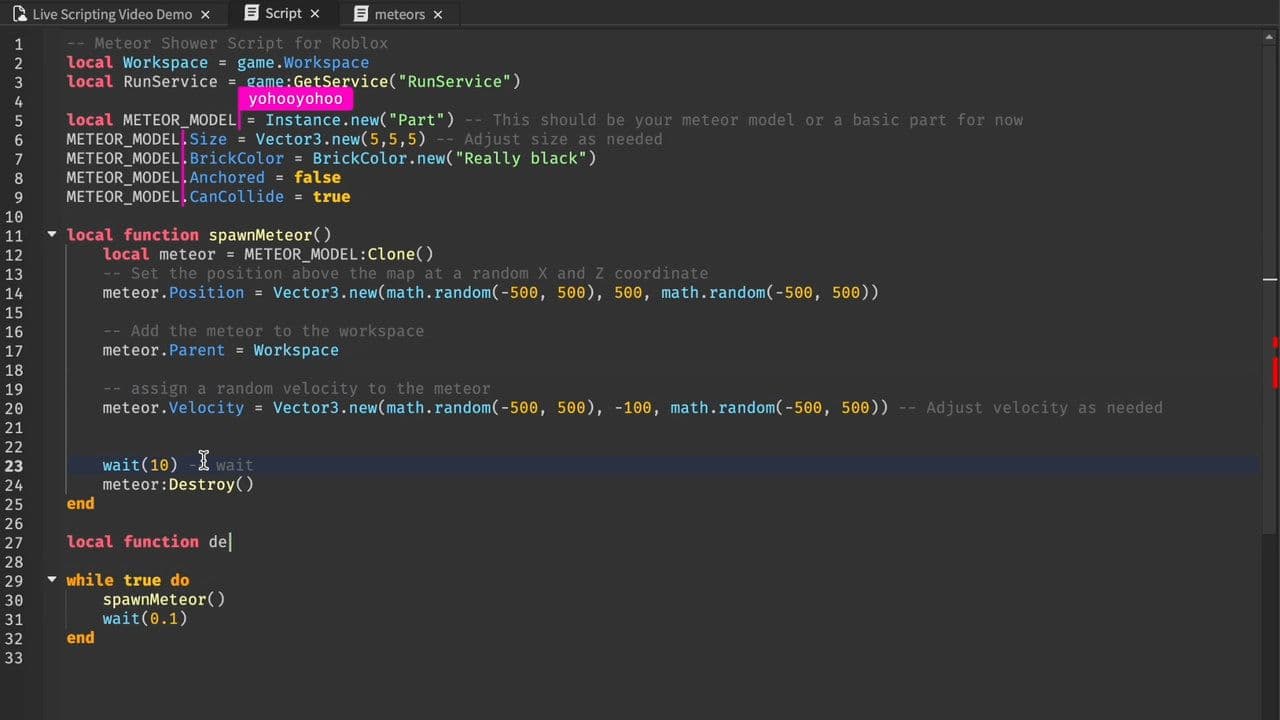The height and width of the screenshot is (720, 1280).
Task: Click the white position marker on the scrollbar
Action: pyautogui.click(x=1272, y=280)
